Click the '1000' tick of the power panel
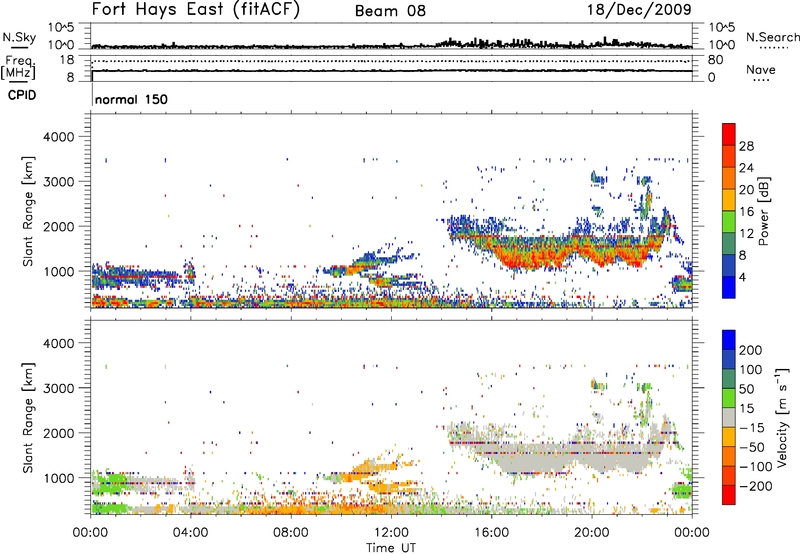800x554 pixels. [x=59, y=271]
